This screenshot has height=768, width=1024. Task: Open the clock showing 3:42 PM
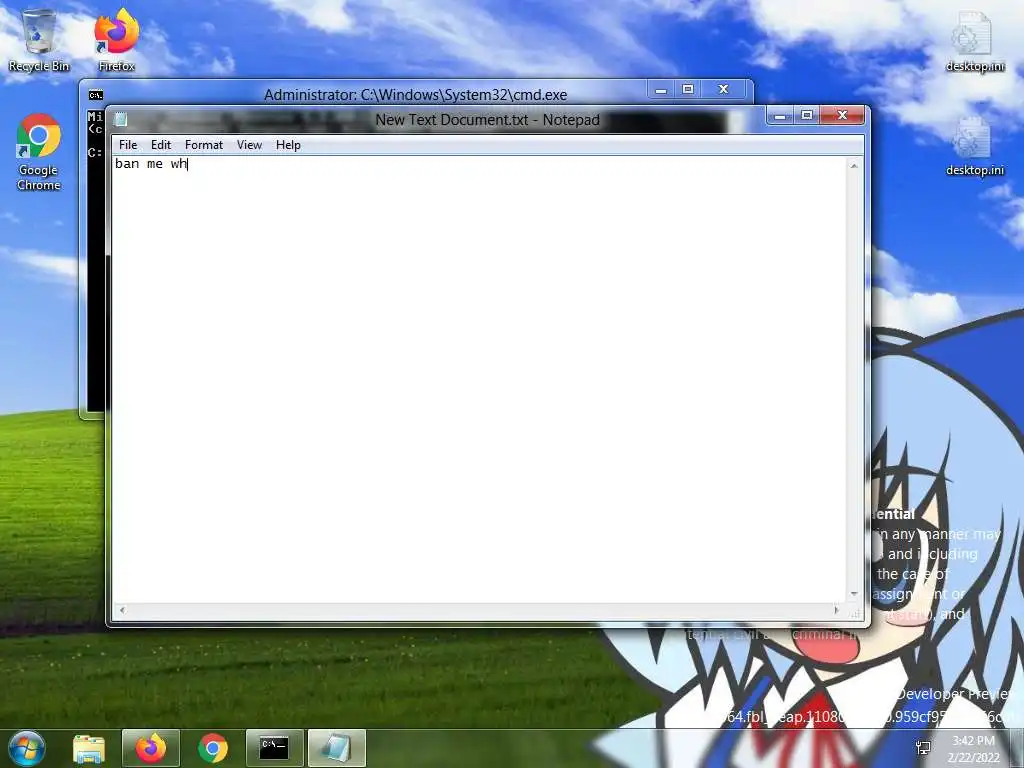[973, 748]
